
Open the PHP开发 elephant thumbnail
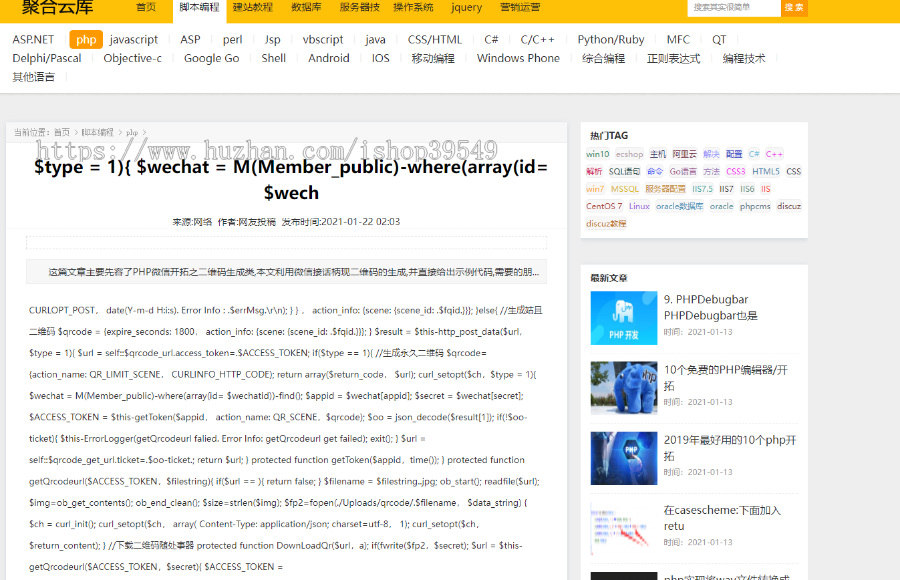(624, 318)
